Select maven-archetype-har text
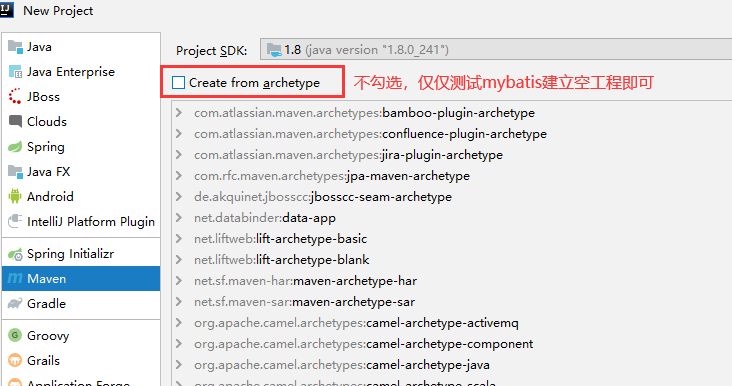This screenshot has width=732, height=386. pyautogui.click(x=355, y=281)
